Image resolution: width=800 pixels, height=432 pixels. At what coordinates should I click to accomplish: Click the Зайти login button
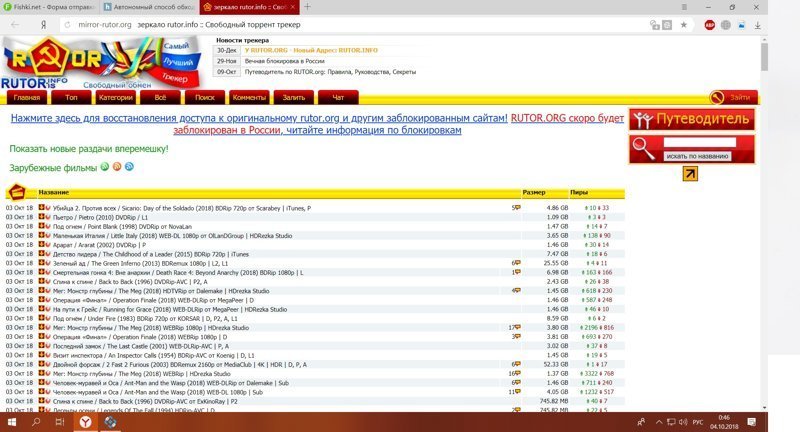pyautogui.click(x=733, y=97)
